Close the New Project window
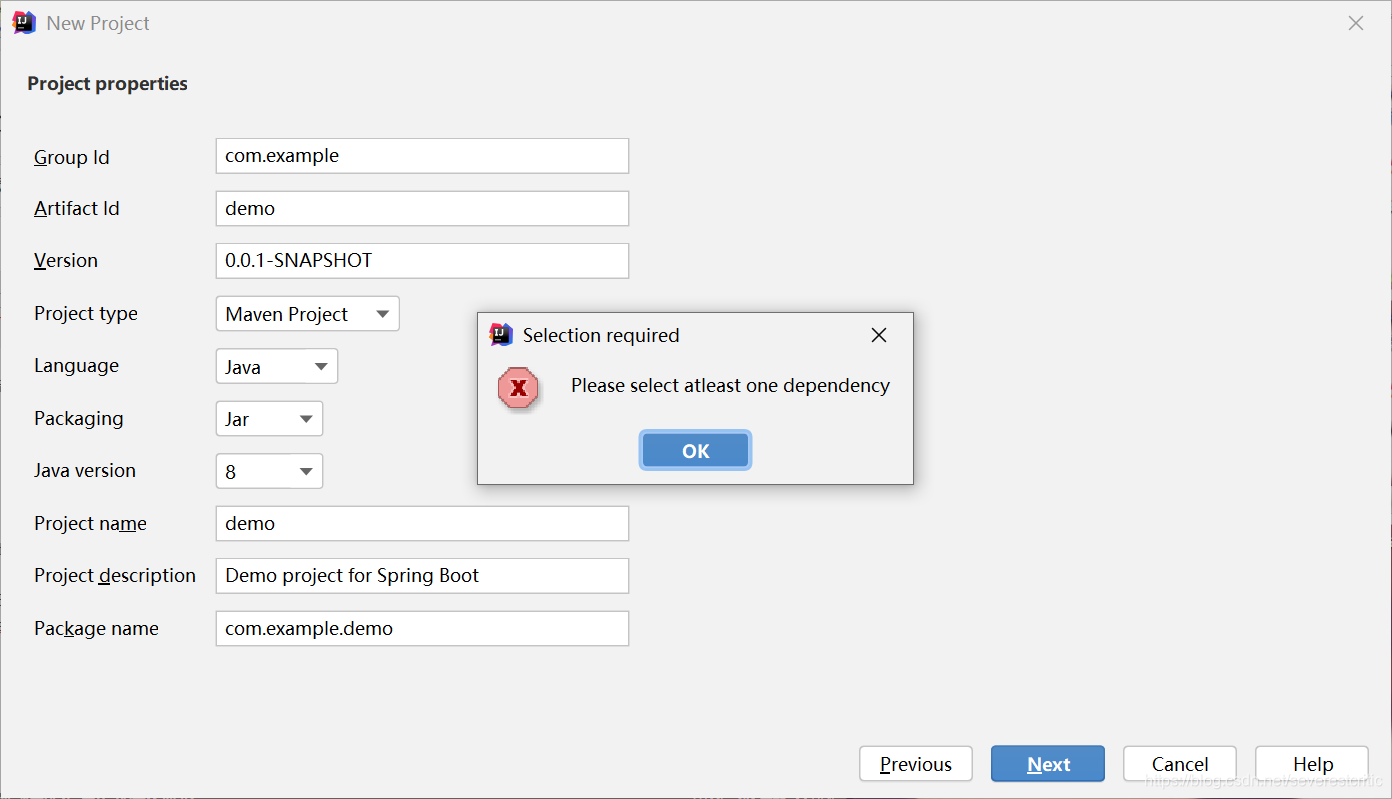Image resolution: width=1392 pixels, height=799 pixels. [x=1356, y=23]
